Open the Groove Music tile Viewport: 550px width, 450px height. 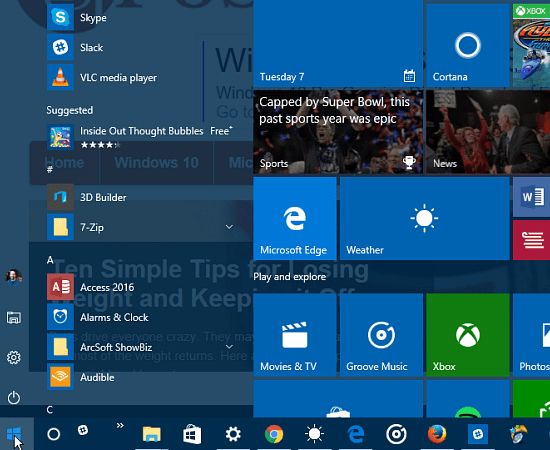click(381, 335)
